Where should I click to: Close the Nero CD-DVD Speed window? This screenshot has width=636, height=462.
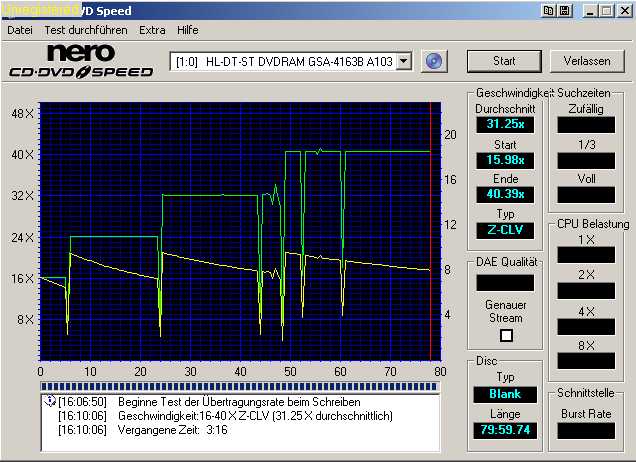(x=625, y=11)
